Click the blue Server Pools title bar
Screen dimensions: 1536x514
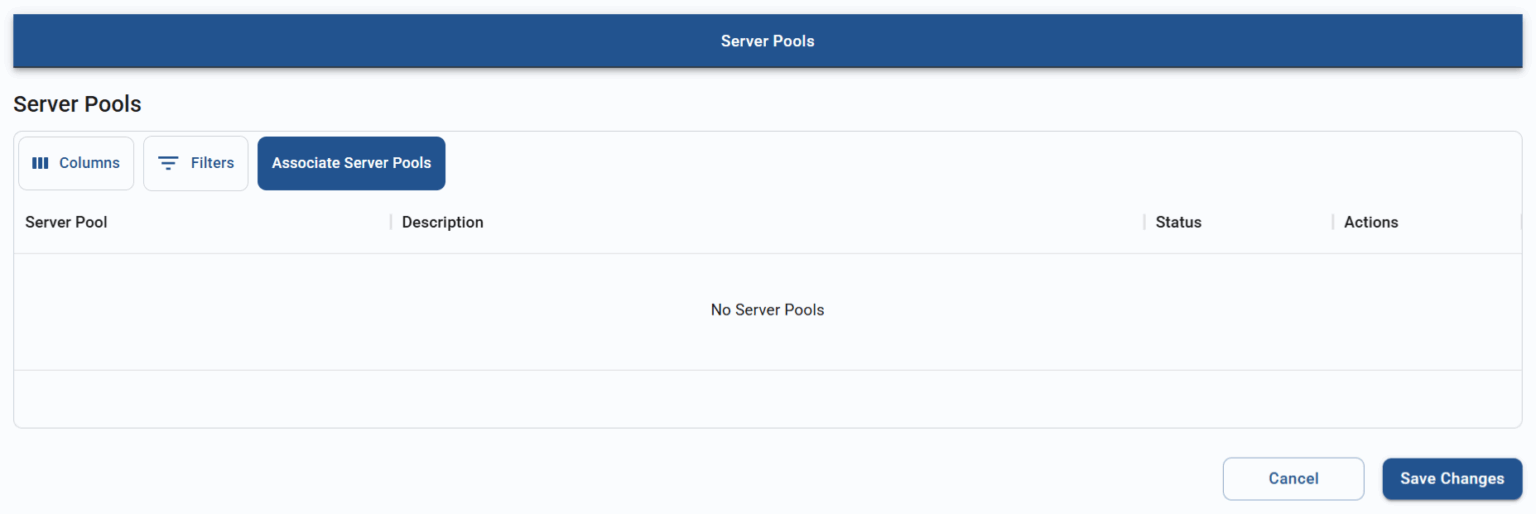[767, 41]
